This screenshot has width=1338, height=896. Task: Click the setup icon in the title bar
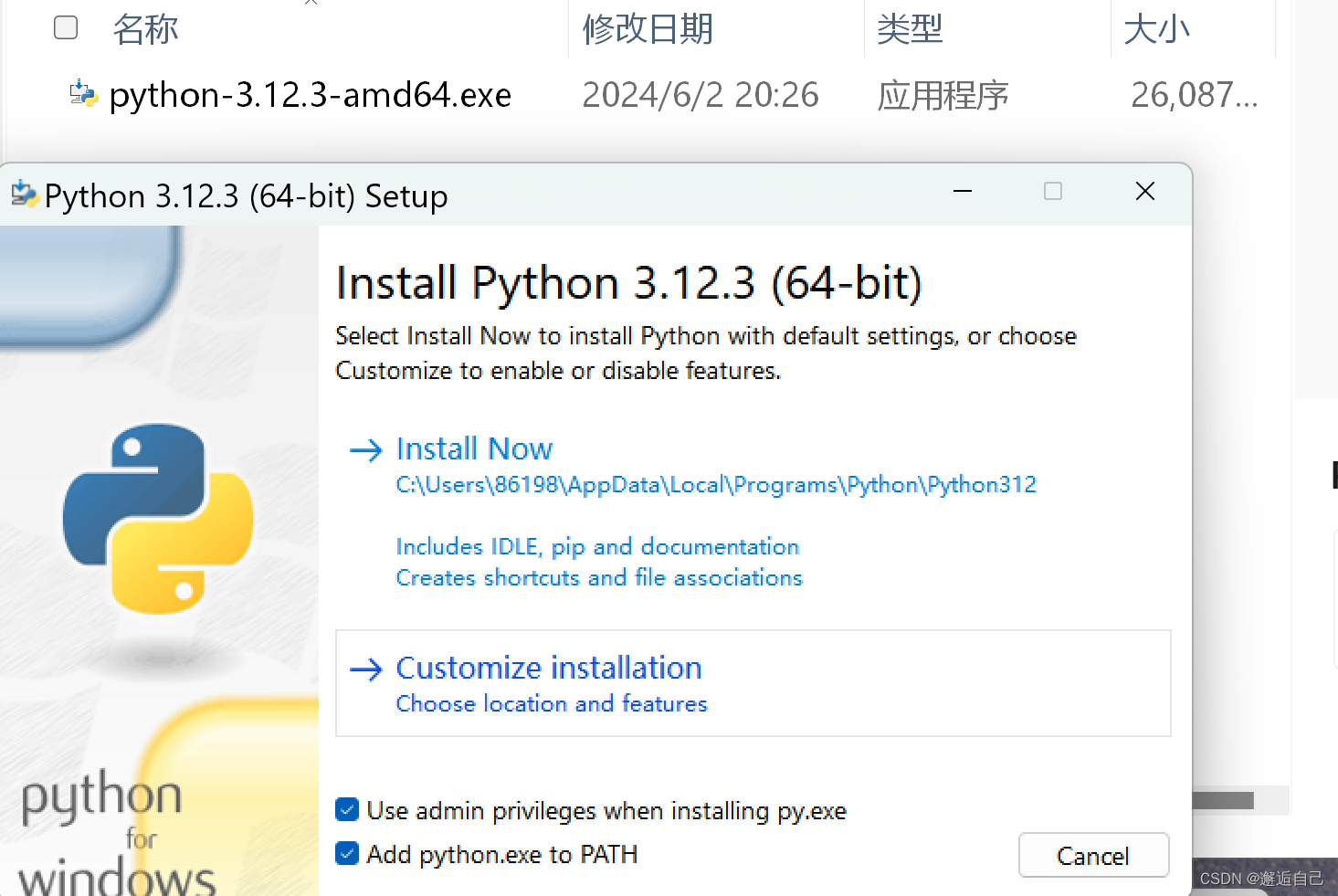tap(25, 195)
